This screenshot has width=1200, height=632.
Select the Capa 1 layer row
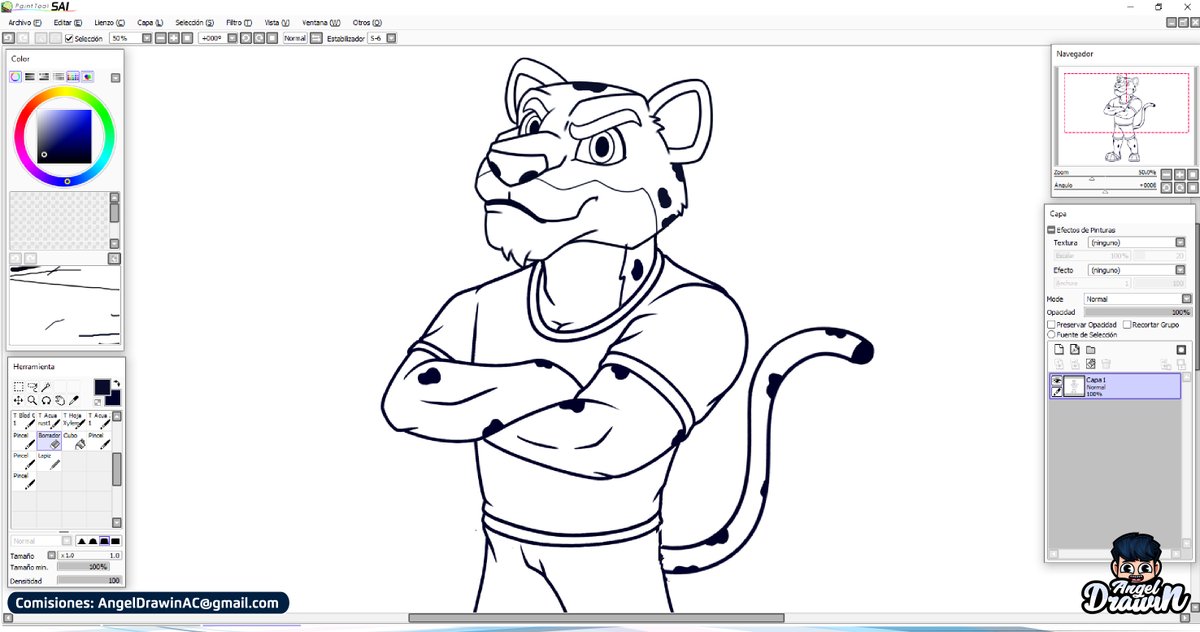point(1115,386)
